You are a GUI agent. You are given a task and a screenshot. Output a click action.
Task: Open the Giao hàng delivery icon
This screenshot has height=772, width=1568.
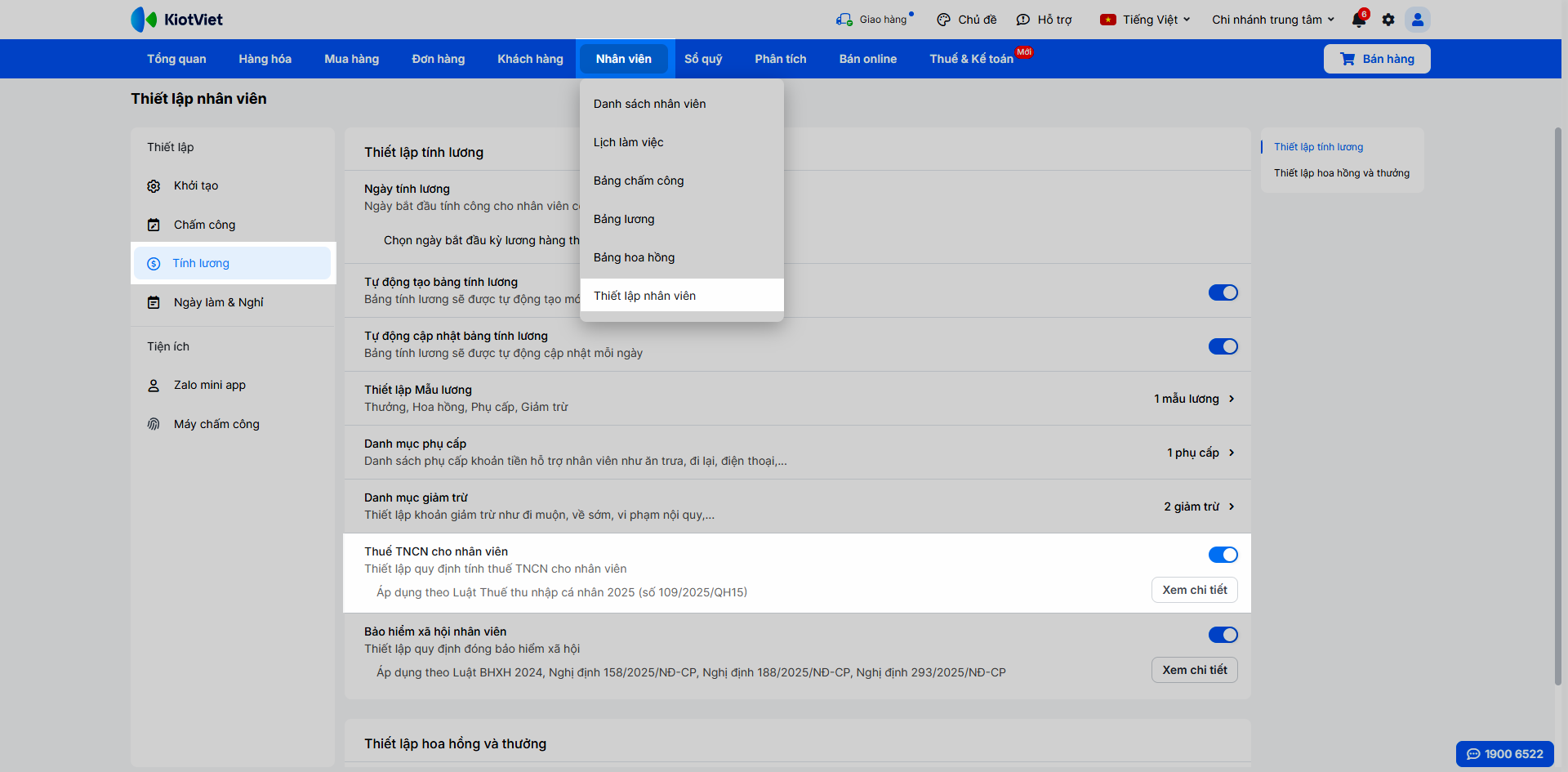[x=844, y=20]
